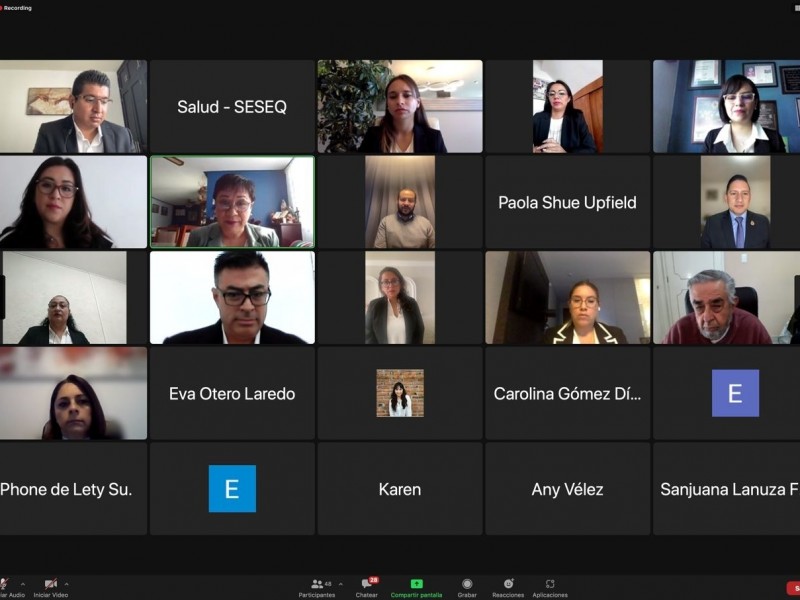Select close-up video of man in black glasses
Viewport: 800px width, 600px height.
[x=232, y=297]
